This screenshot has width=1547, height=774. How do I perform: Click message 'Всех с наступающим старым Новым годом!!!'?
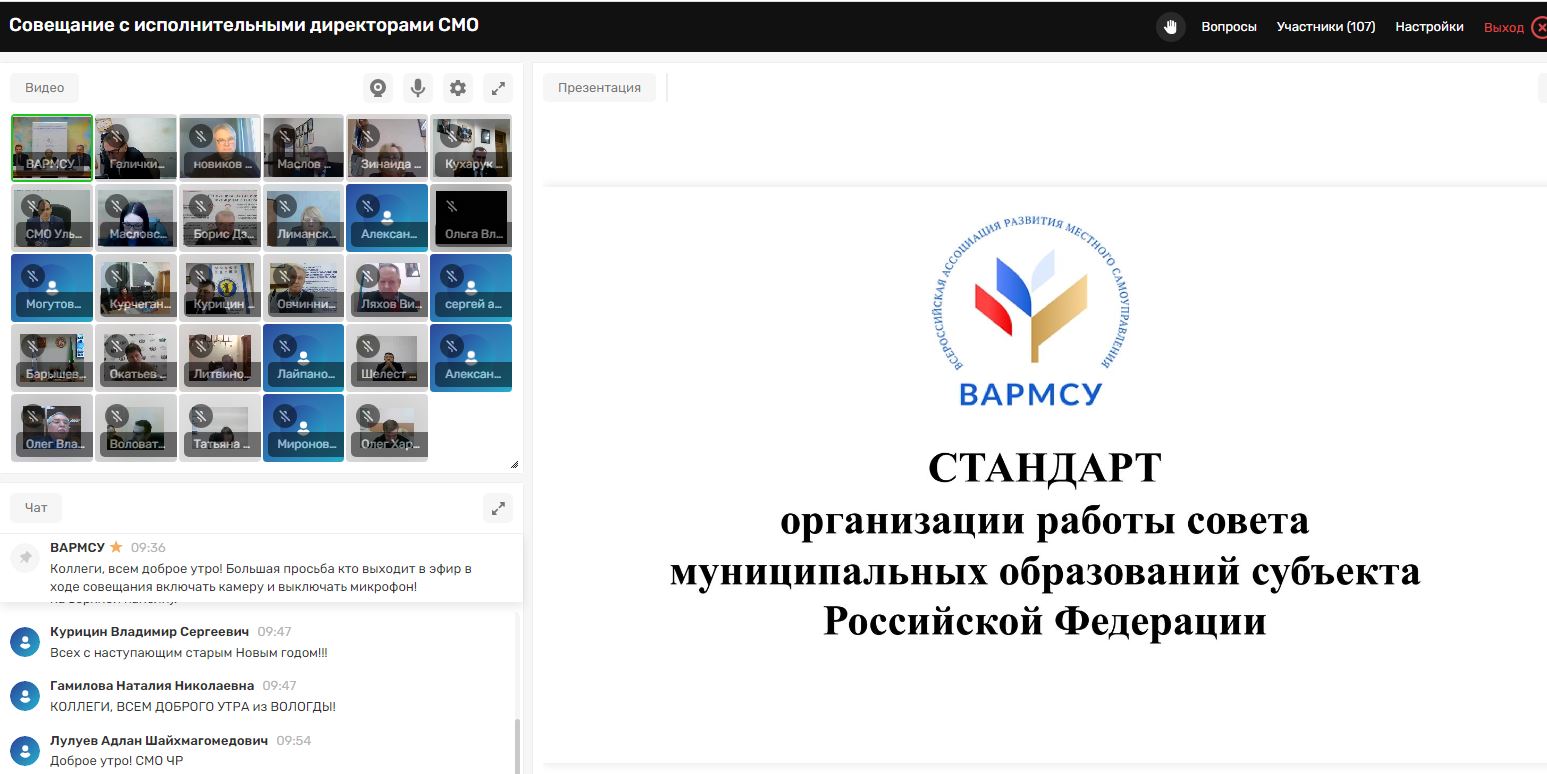pyautogui.click(x=189, y=653)
